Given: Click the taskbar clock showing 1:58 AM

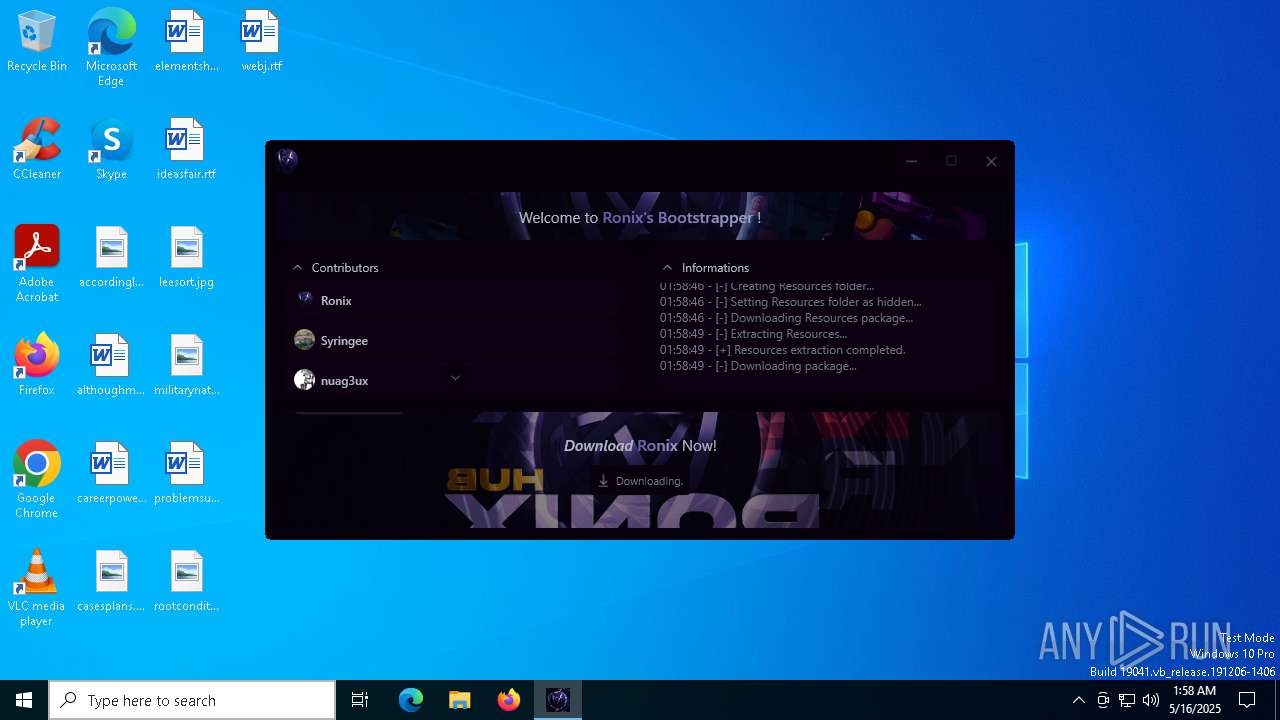Looking at the screenshot, I should pyautogui.click(x=1194, y=700).
